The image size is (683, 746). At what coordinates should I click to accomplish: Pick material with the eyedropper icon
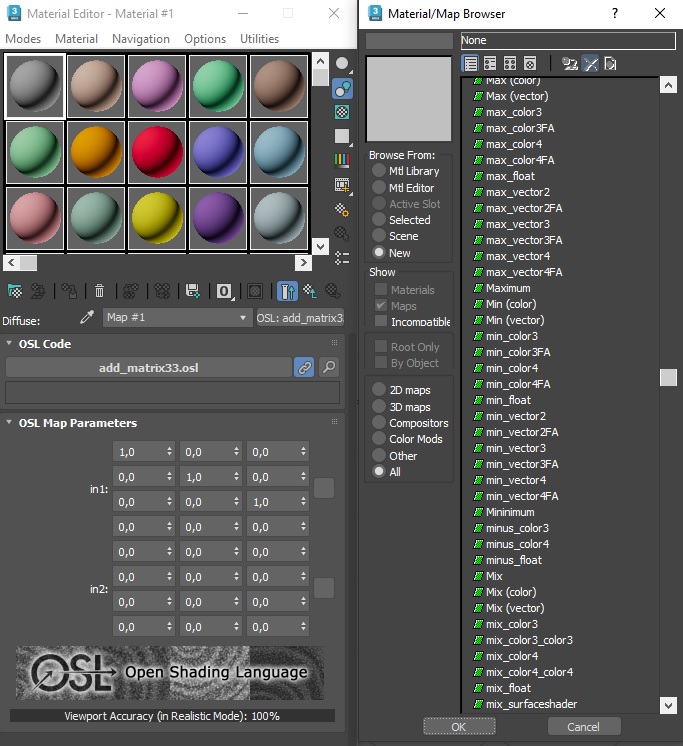click(87, 317)
